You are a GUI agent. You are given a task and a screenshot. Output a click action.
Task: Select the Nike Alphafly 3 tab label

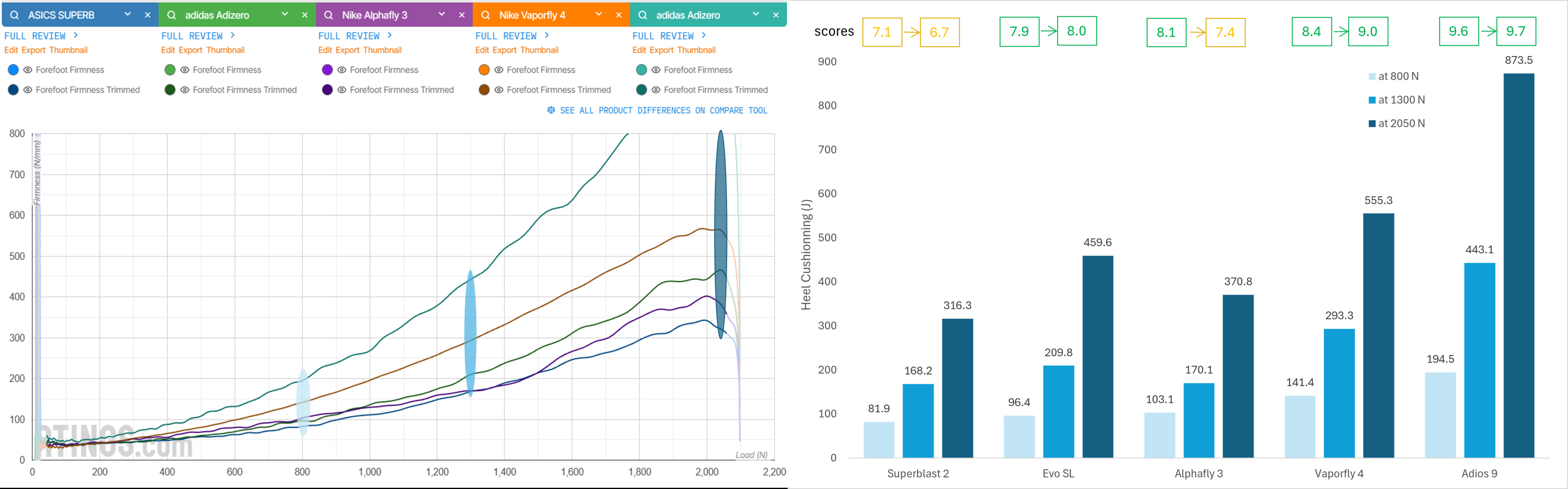(x=374, y=15)
